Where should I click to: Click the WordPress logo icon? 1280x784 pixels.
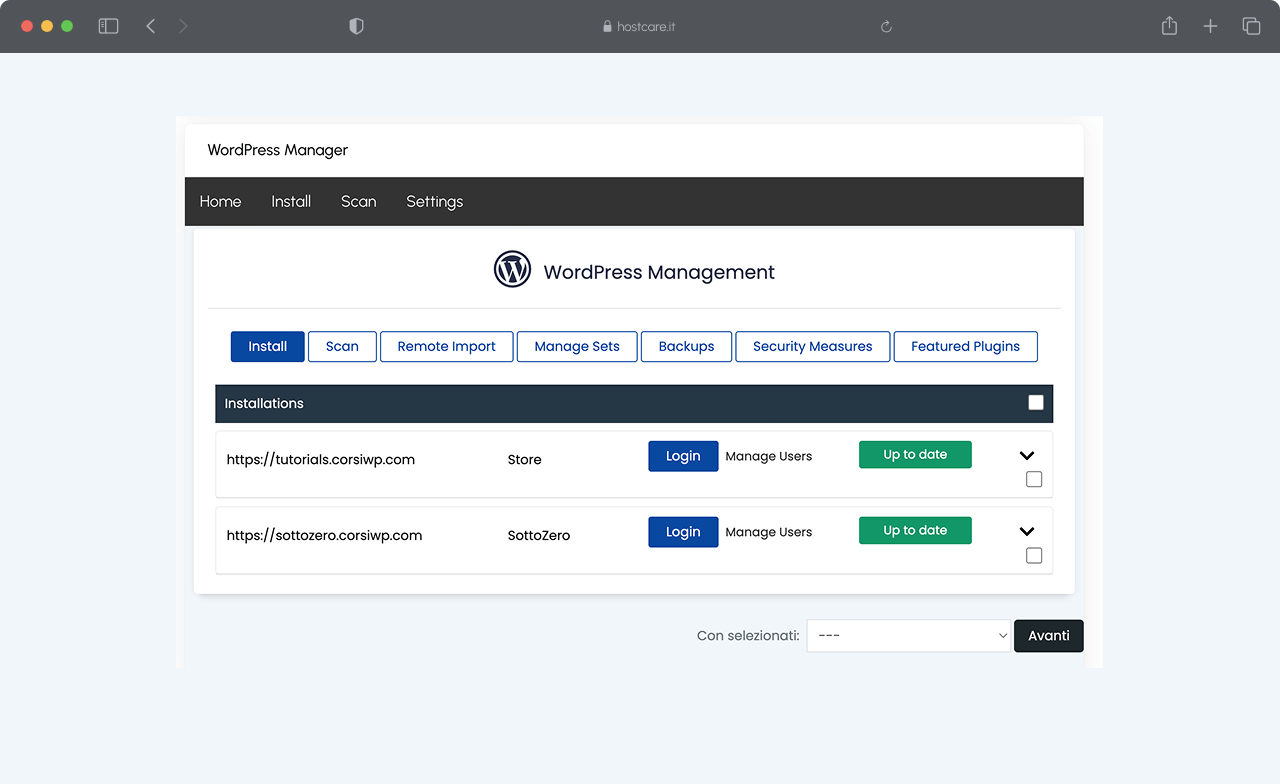coord(512,269)
